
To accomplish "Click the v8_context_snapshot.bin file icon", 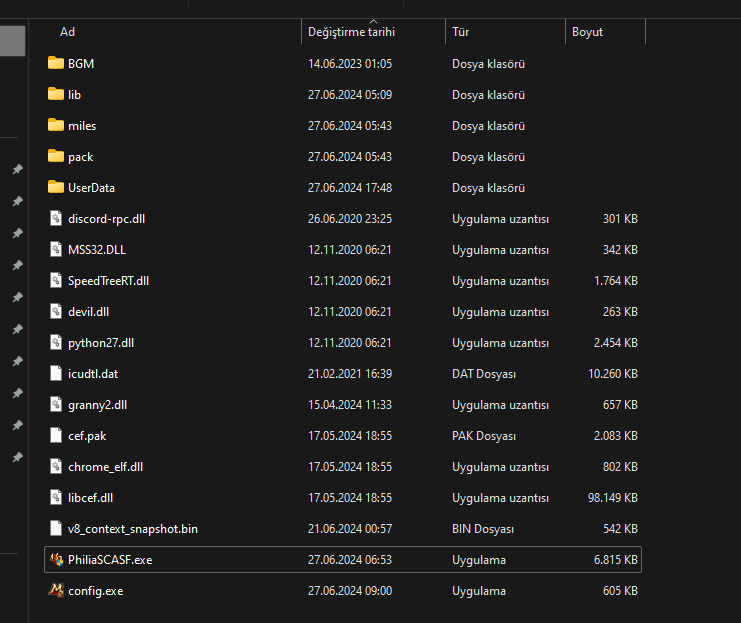I will click(x=56, y=528).
